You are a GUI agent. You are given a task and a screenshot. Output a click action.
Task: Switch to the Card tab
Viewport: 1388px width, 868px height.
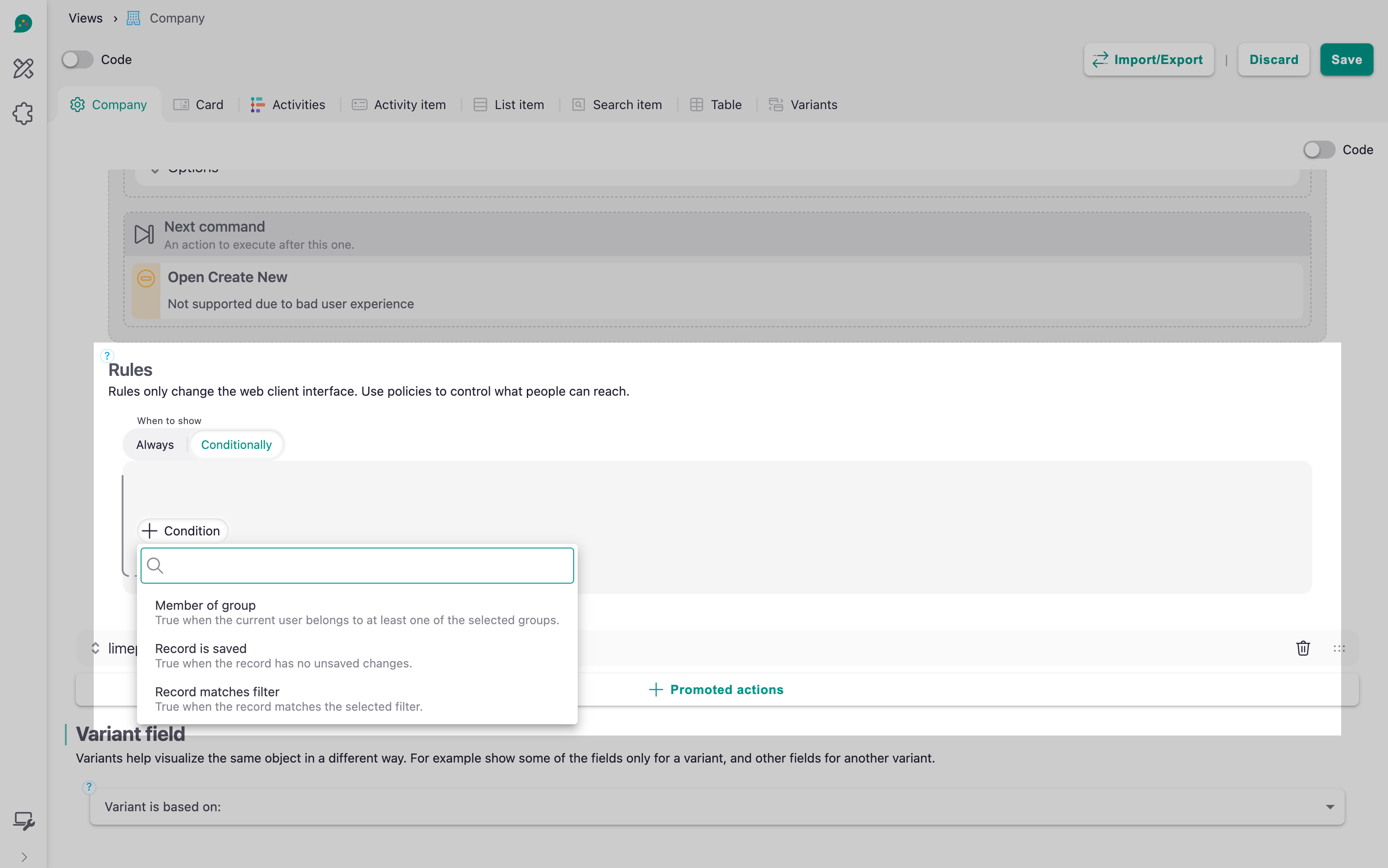coord(199,105)
